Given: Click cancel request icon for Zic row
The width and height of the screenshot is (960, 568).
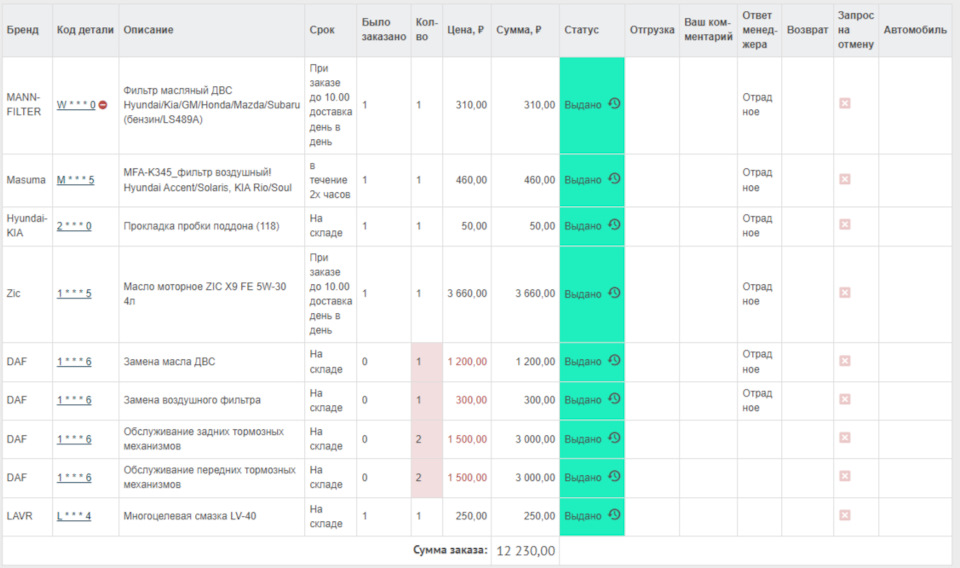Looking at the screenshot, I should [x=845, y=293].
